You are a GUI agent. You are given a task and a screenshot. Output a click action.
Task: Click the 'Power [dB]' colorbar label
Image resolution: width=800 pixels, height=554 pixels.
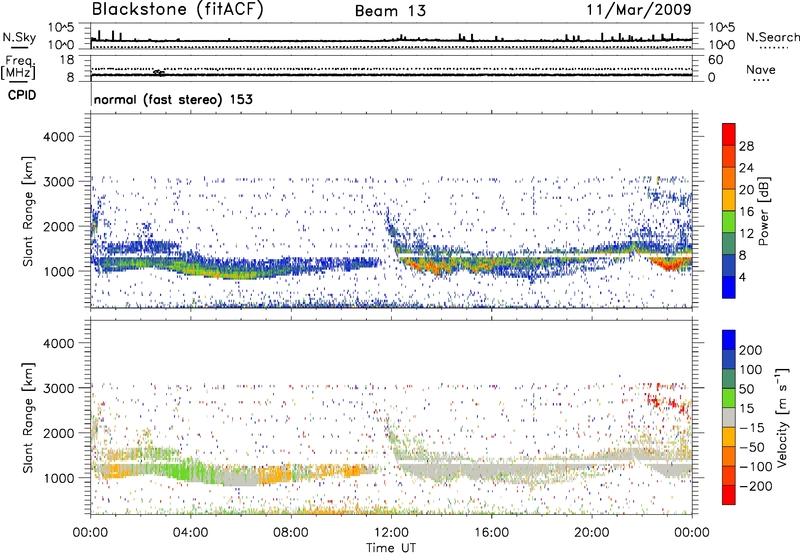(763, 211)
